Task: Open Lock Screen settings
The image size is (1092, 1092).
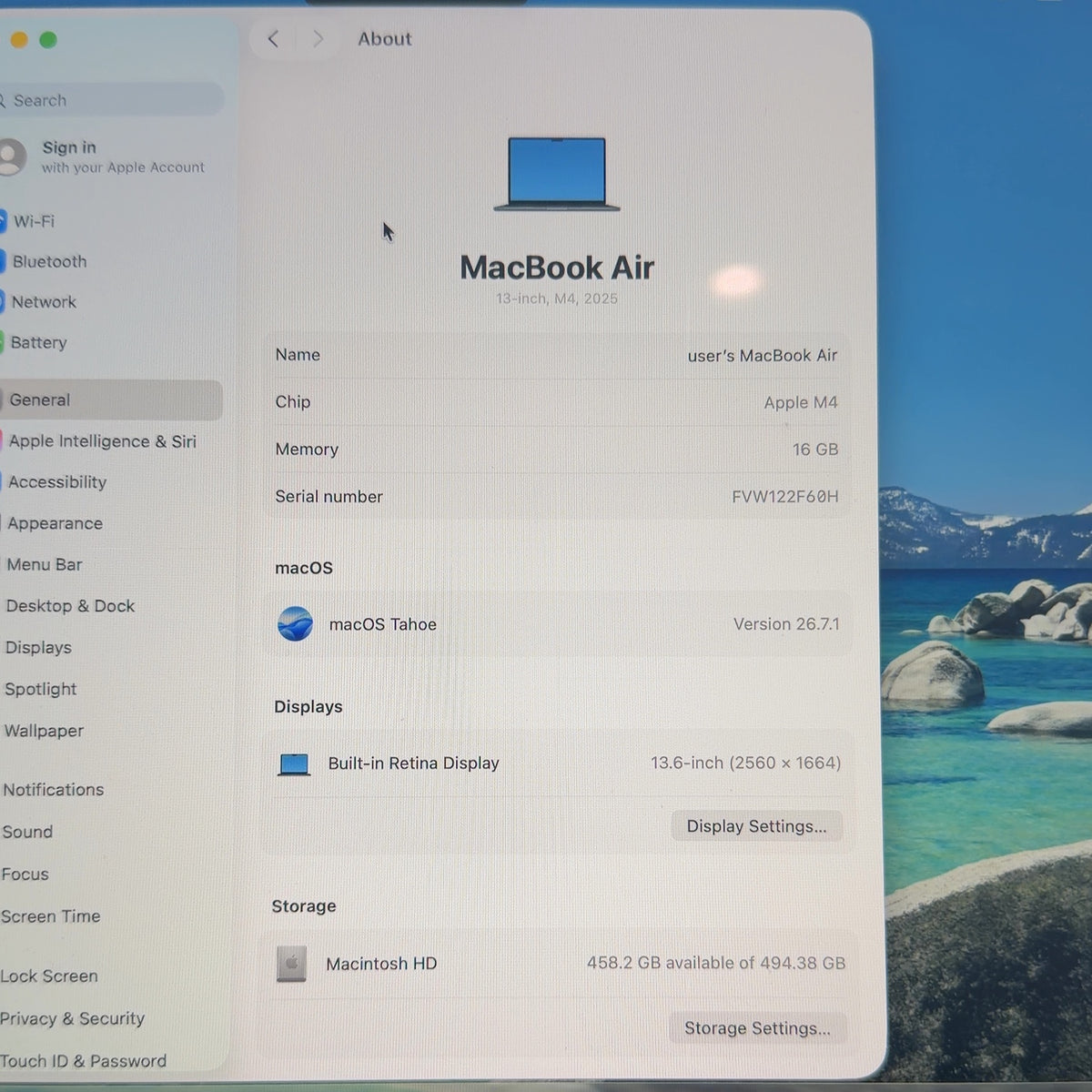Action: (x=49, y=976)
